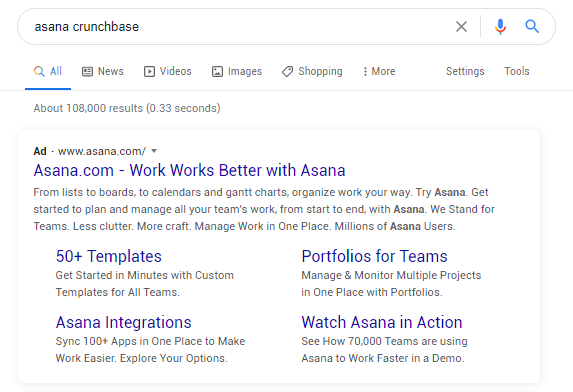Click the 'About 108,000 results' stats text

point(127,108)
